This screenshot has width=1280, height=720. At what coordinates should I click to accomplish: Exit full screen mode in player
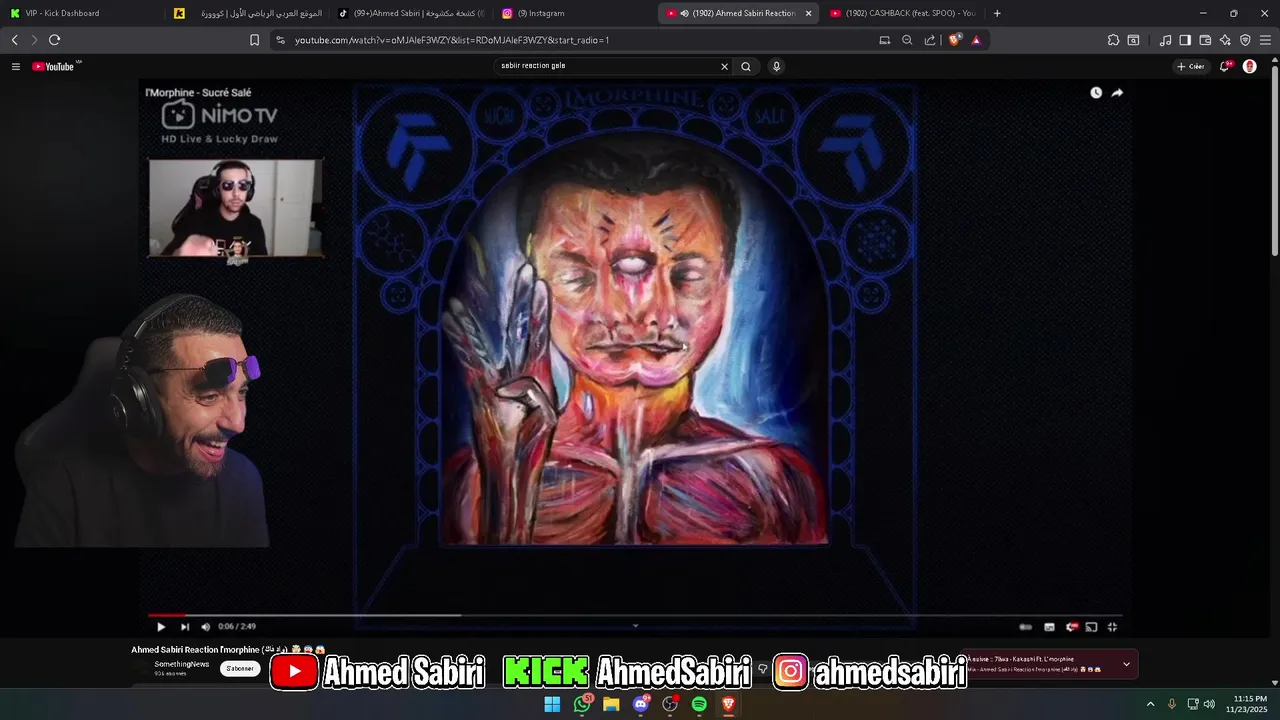tap(1112, 627)
